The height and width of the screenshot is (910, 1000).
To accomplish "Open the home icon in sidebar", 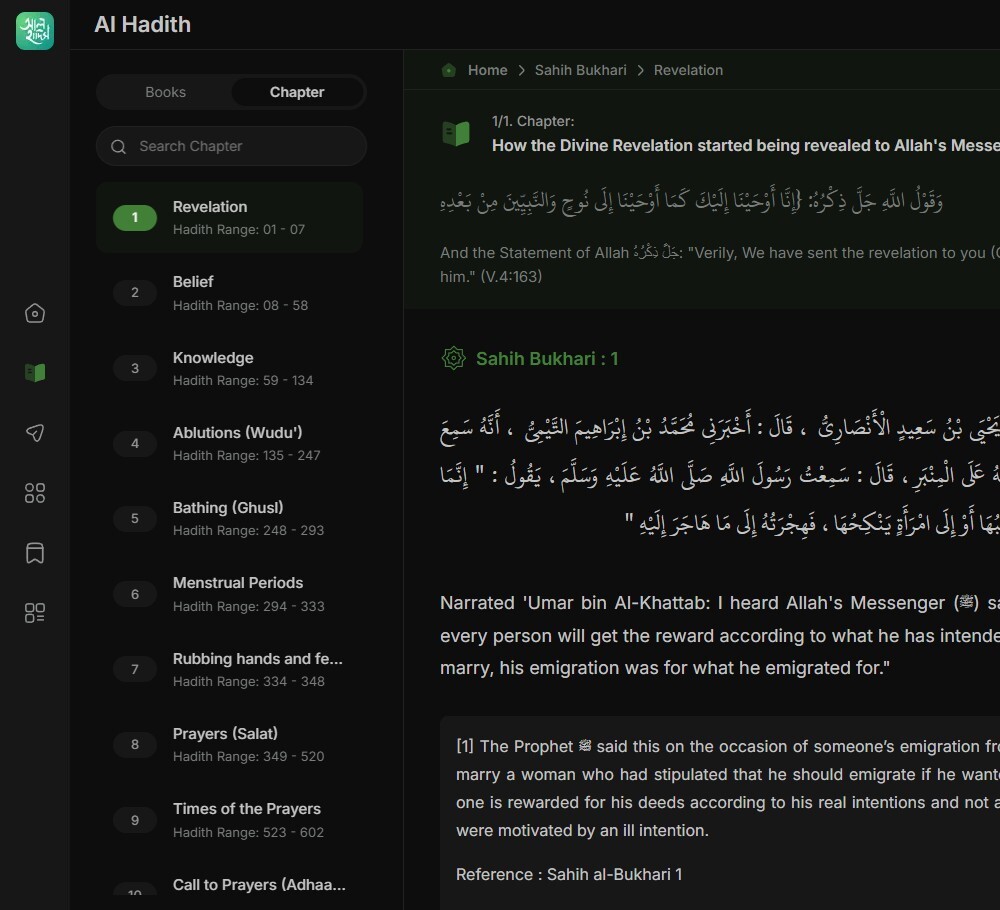I will (34, 313).
